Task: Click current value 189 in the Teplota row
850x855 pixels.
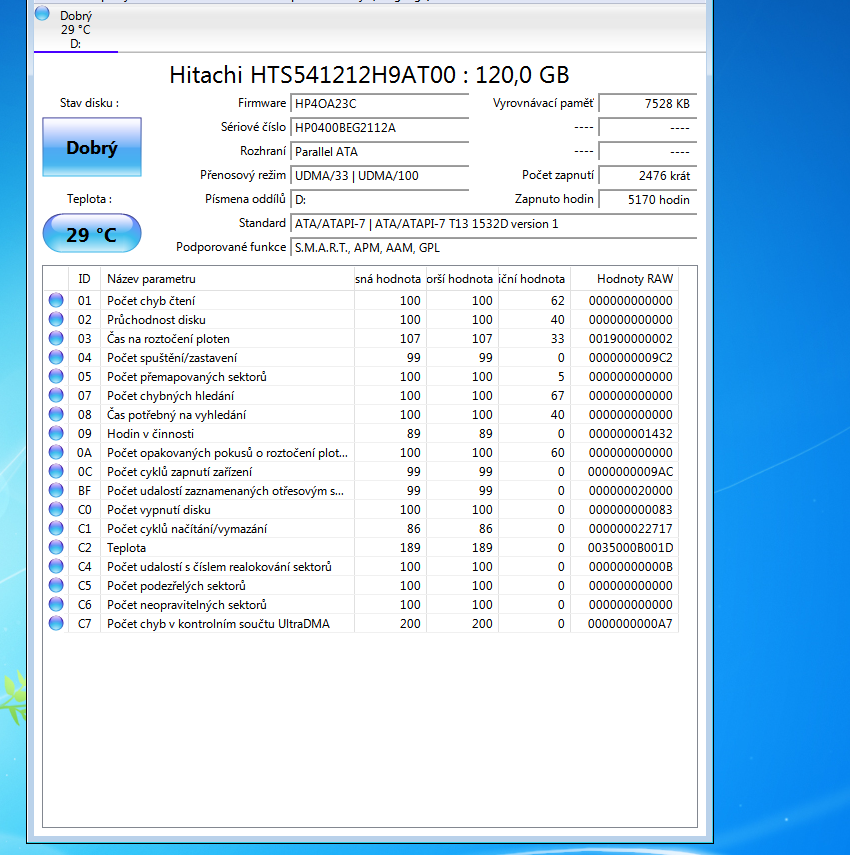Action: pyautogui.click(x=410, y=547)
